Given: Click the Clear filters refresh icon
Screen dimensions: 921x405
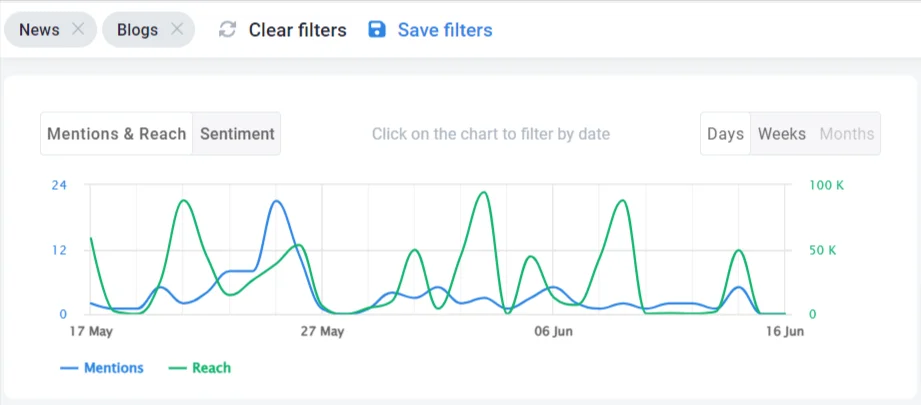Looking at the screenshot, I should [228, 30].
